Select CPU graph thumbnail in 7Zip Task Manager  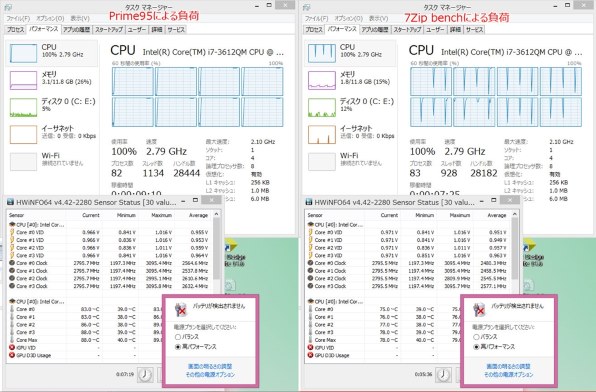click(x=322, y=53)
